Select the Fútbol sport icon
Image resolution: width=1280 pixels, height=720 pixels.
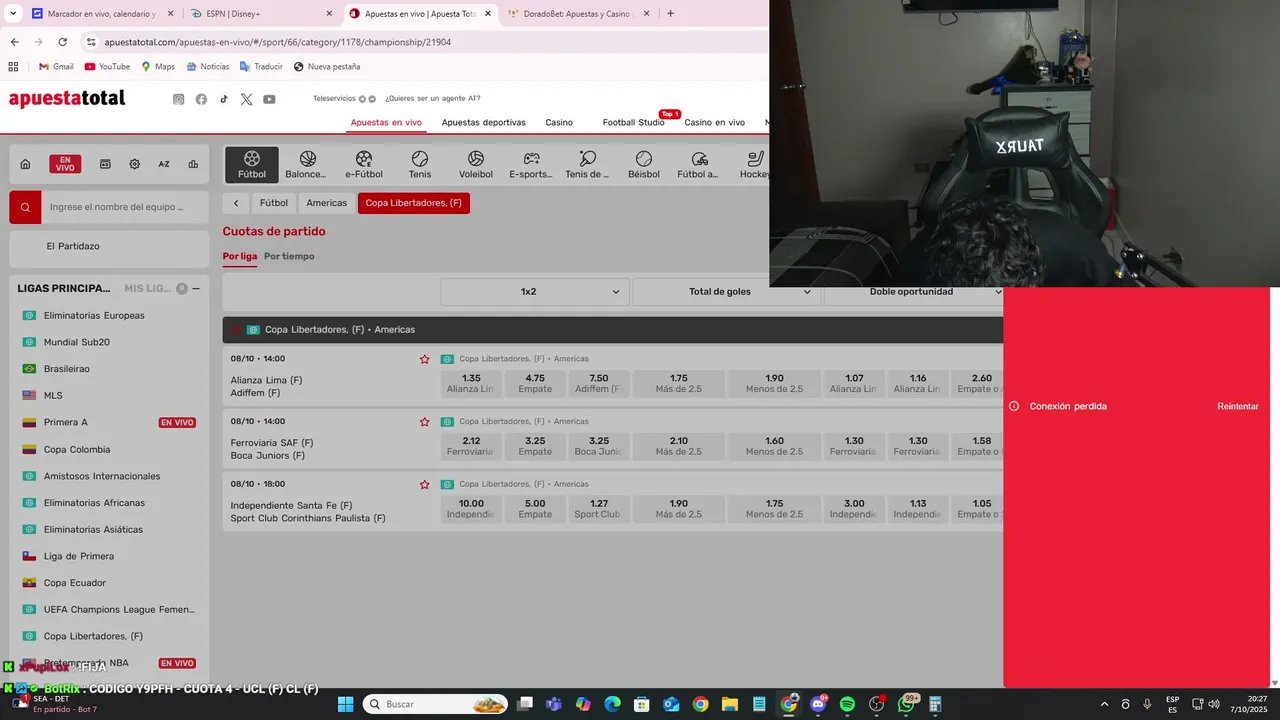pos(252,165)
